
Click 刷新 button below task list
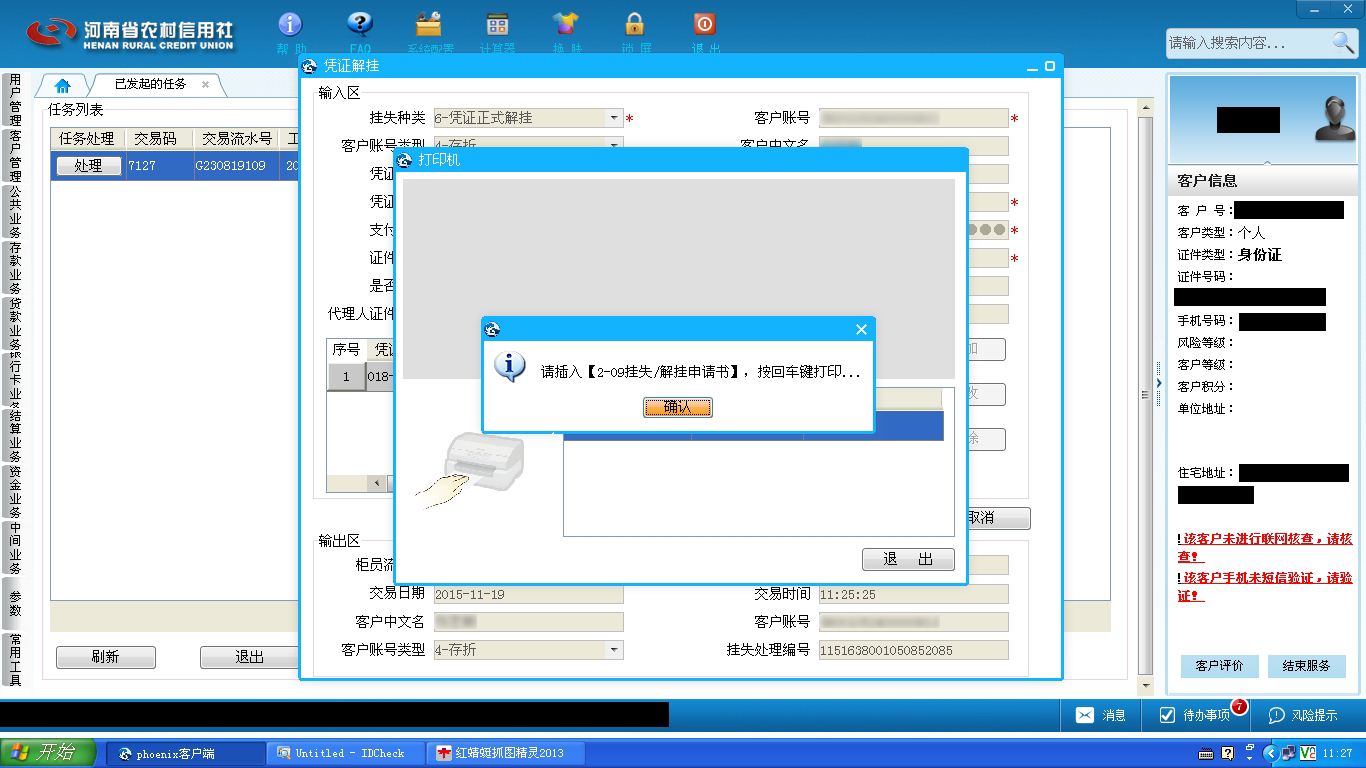(105, 657)
